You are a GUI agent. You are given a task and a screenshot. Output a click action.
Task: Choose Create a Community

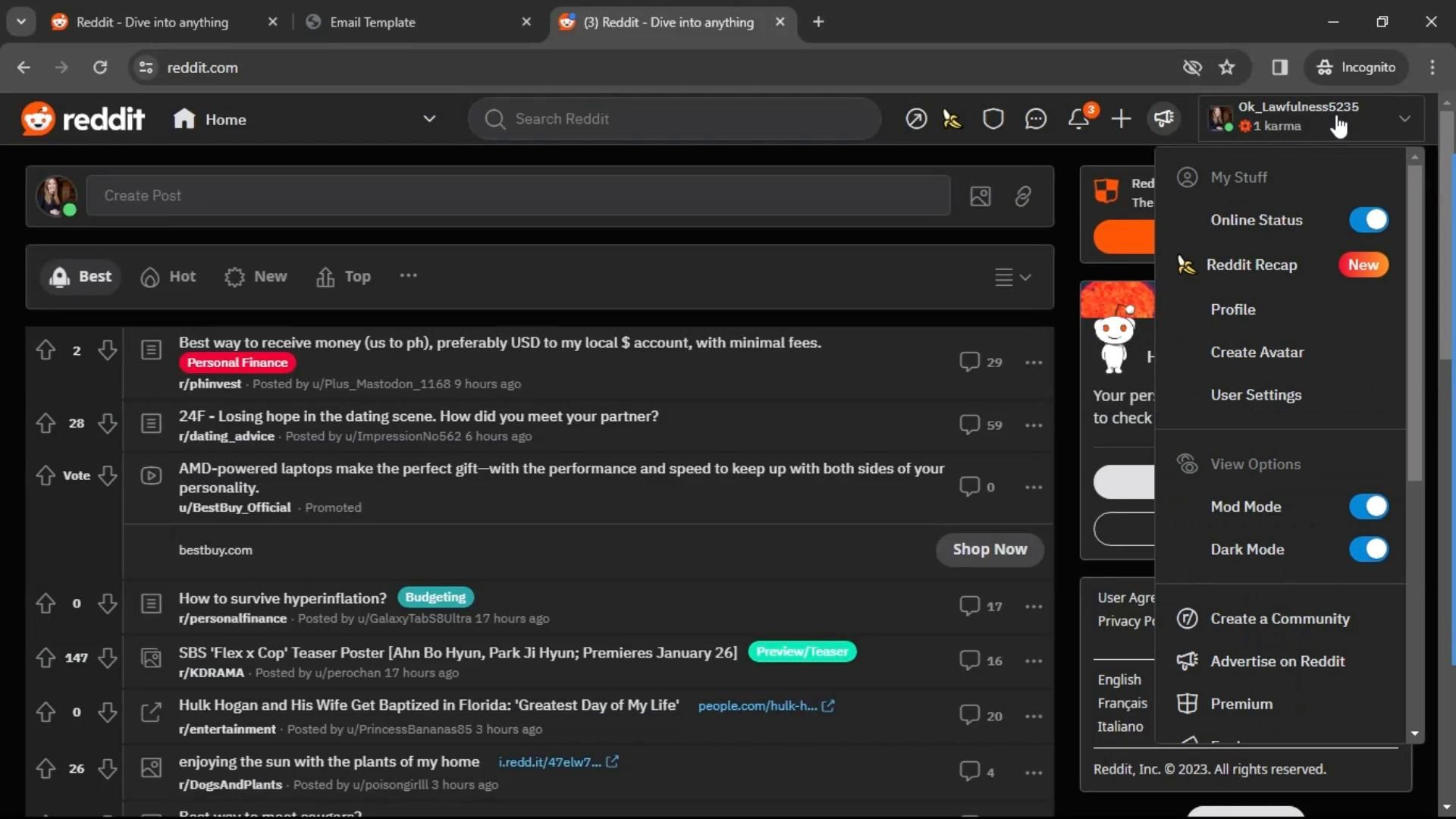pos(1280,619)
